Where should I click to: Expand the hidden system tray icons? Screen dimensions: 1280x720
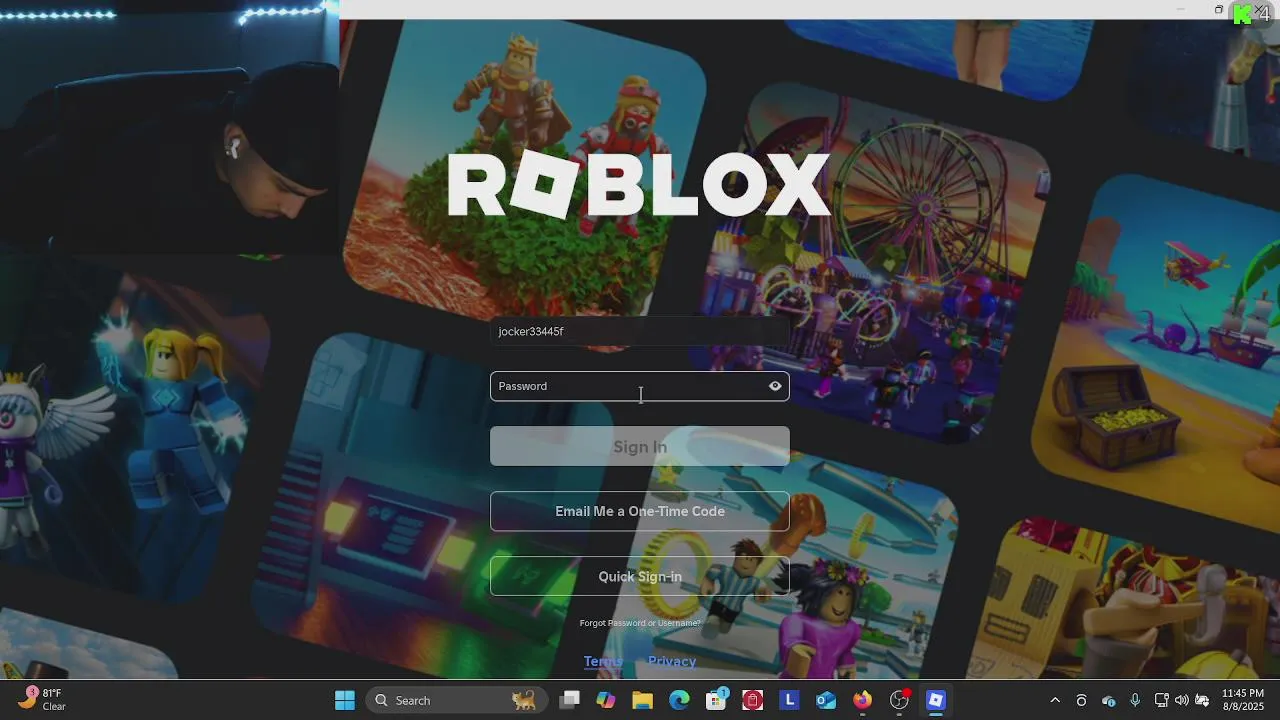tap(1055, 700)
